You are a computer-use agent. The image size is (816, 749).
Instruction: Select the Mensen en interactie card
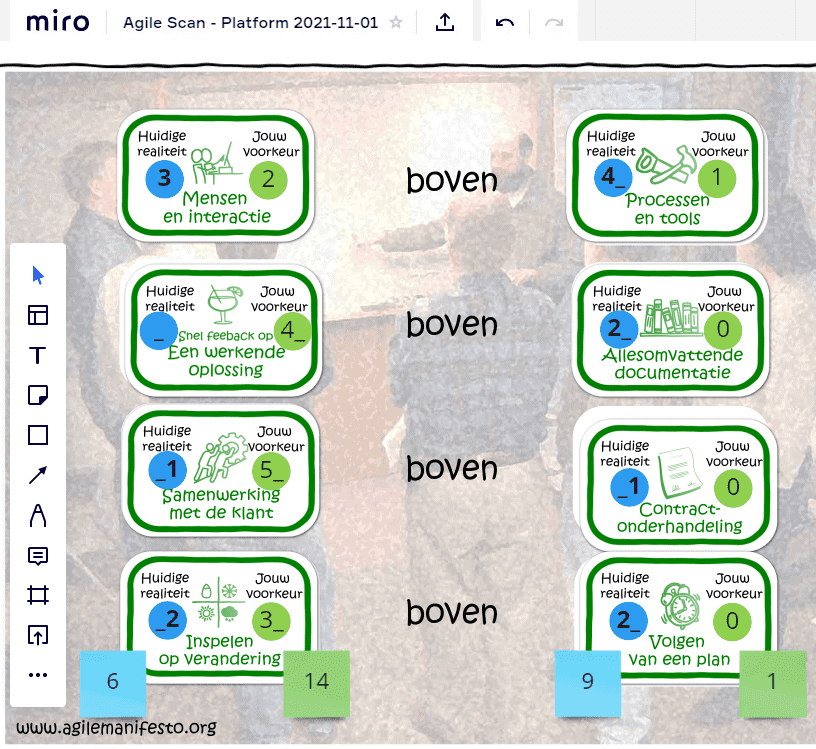(x=216, y=175)
